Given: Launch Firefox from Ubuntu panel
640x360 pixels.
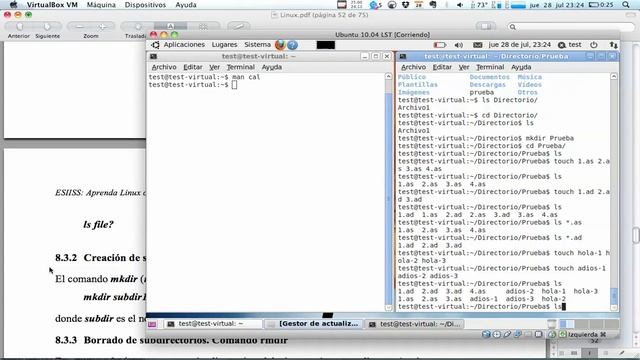Looking at the screenshot, I should [x=280, y=45].
